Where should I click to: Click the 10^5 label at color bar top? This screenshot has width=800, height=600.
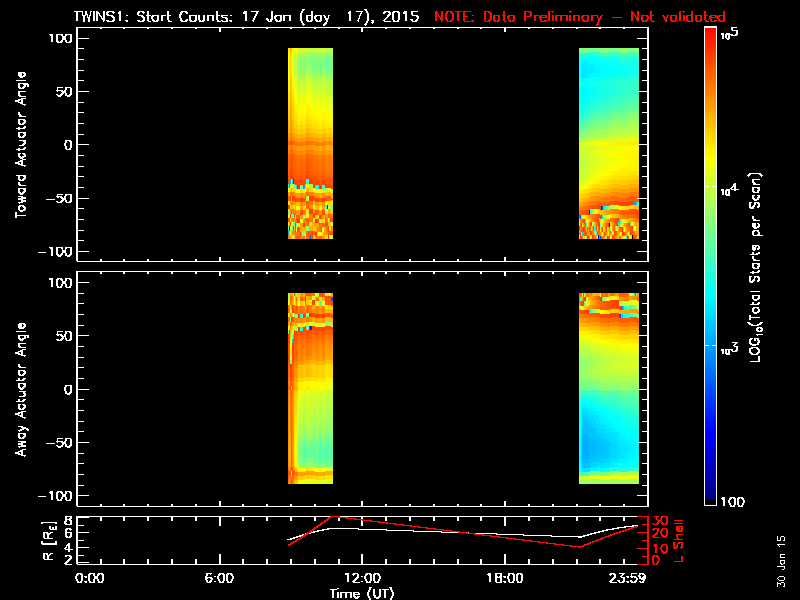pos(730,34)
